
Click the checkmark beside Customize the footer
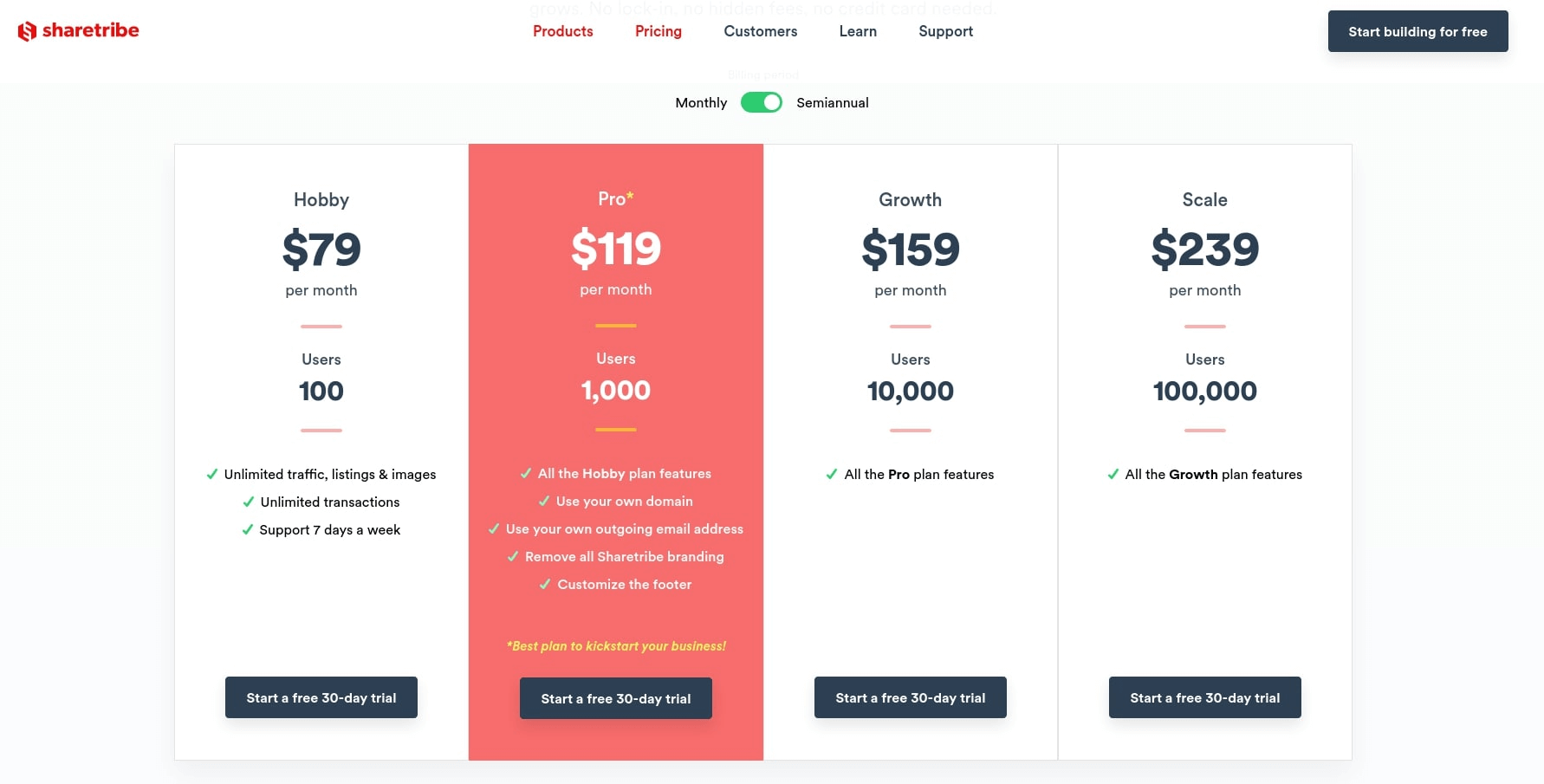(x=544, y=584)
